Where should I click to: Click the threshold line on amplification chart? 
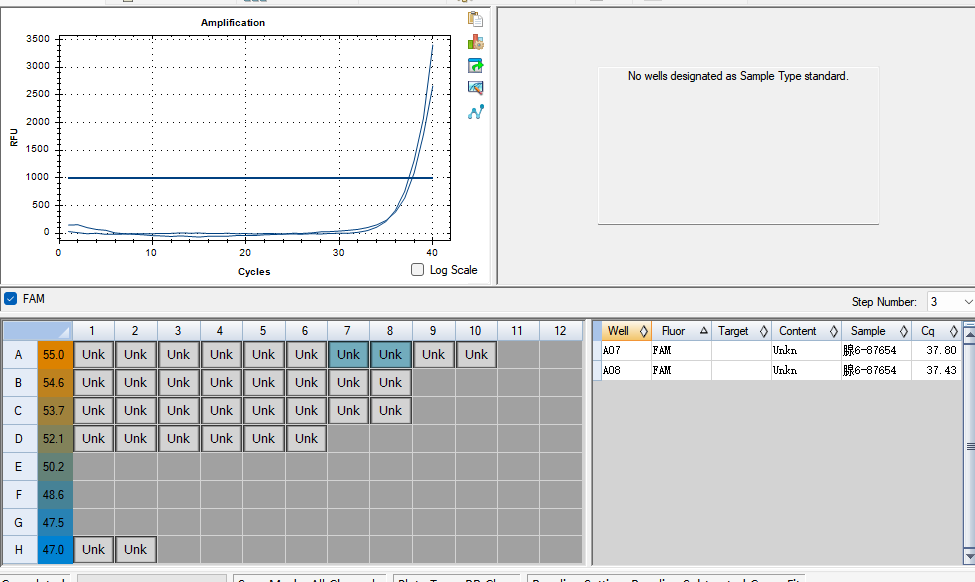249,178
